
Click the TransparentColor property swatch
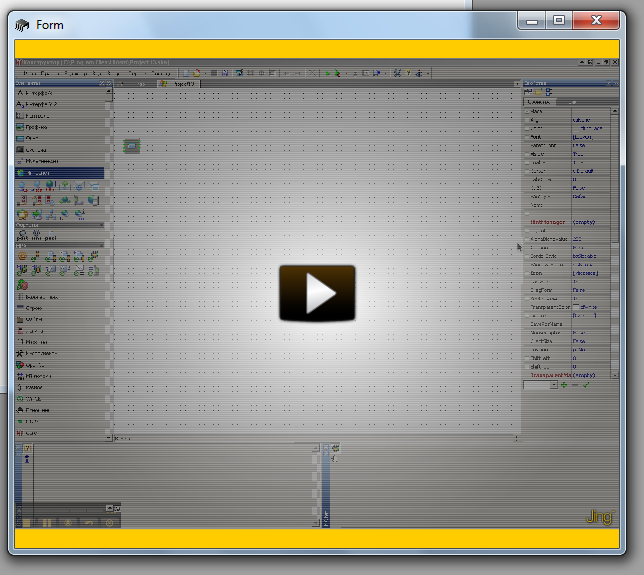coord(574,307)
